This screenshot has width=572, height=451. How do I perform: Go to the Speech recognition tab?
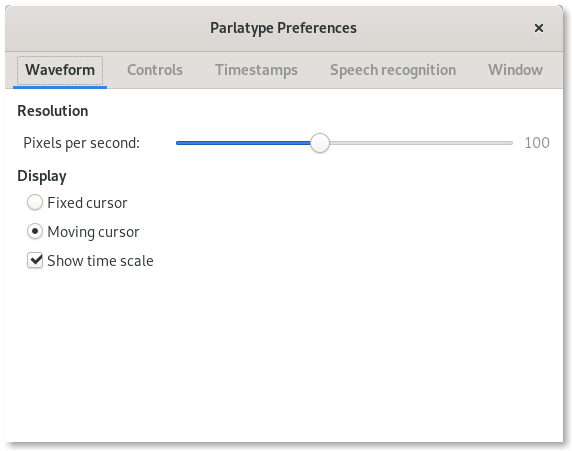click(x=393, y=70)
